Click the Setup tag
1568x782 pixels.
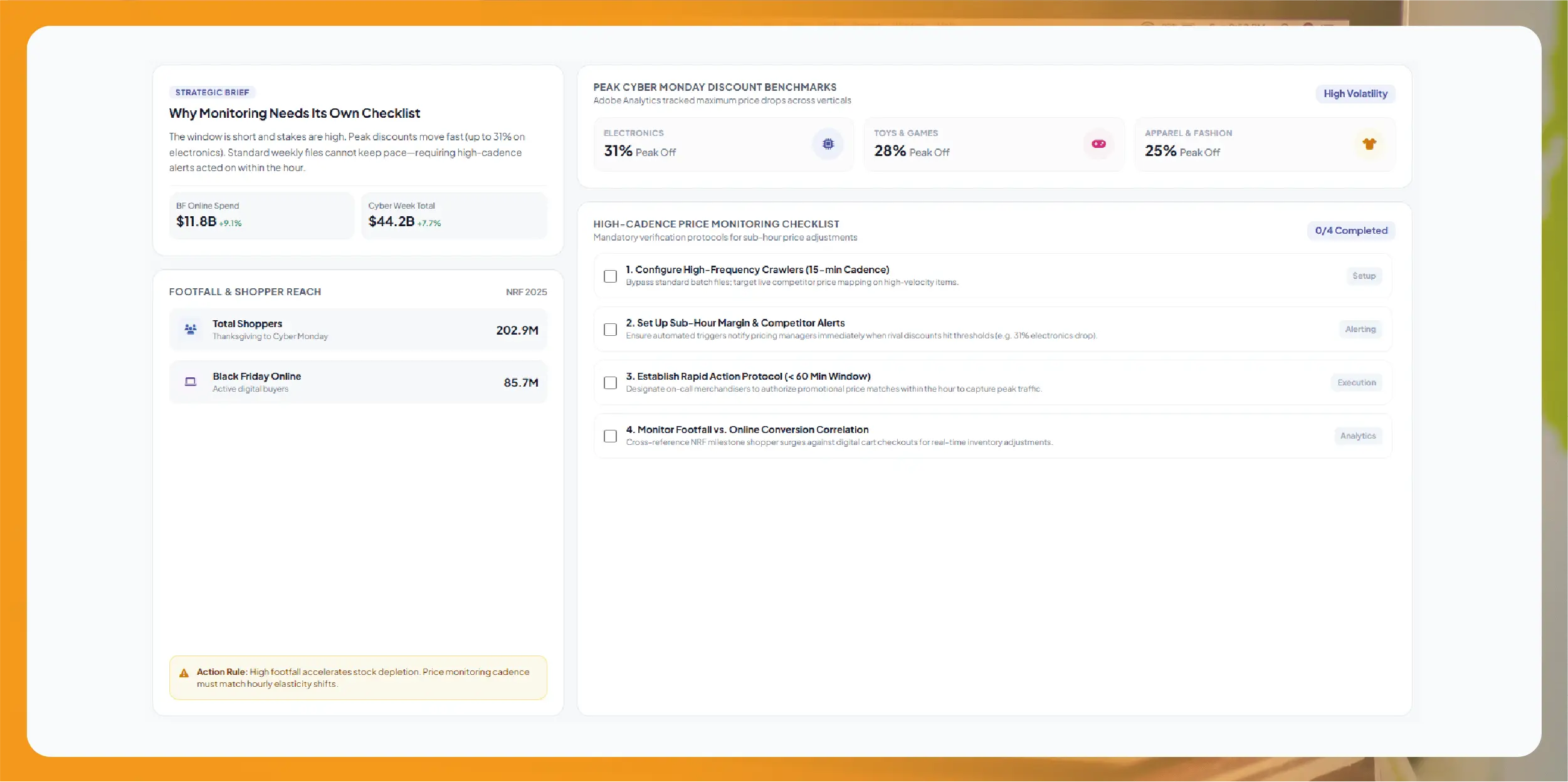(x=1364, y=276)
